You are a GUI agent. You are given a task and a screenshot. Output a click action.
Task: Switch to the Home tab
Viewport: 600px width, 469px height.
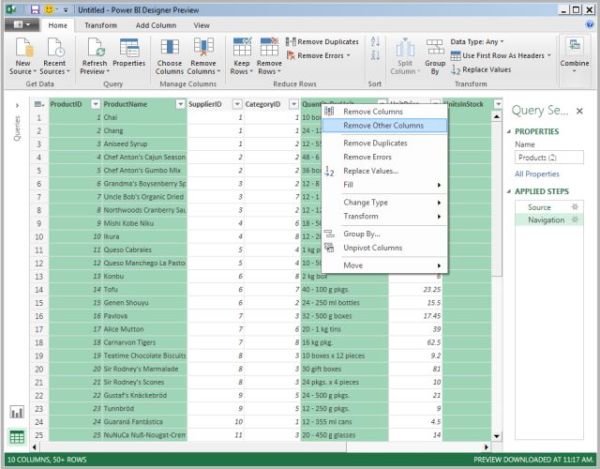(58, 25)
